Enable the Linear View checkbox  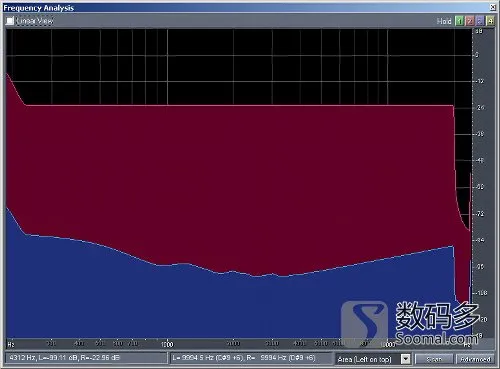(x=10, y=21)
